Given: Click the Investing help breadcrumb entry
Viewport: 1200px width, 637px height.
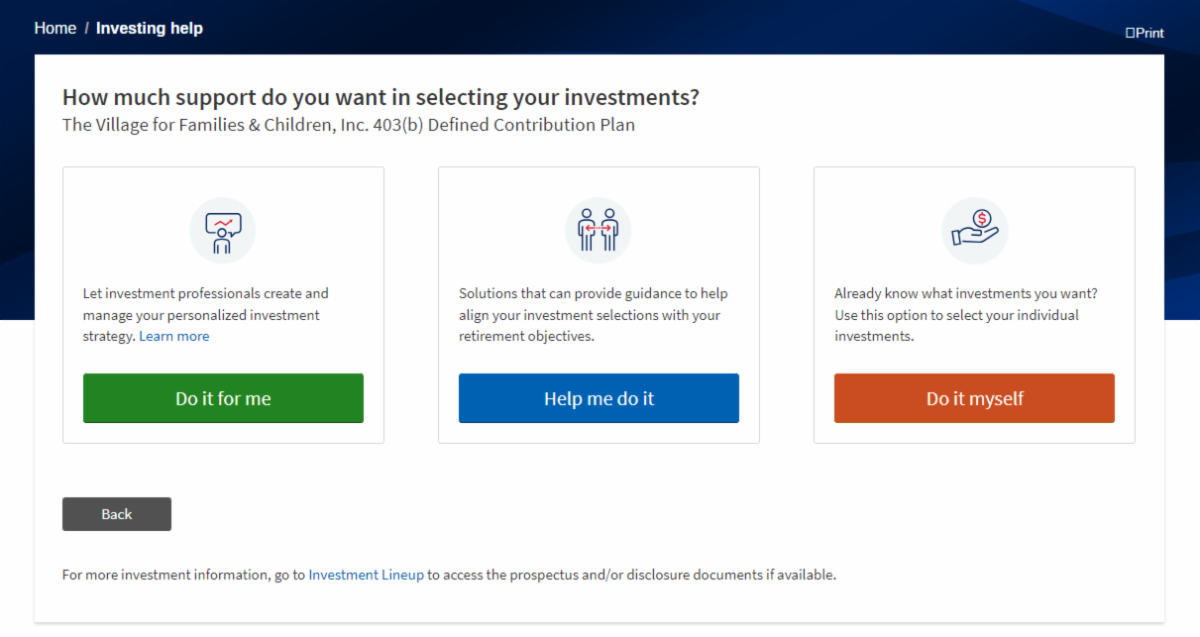Looking at the screenshot, I should pyautogui.click(x=149, y=28).
